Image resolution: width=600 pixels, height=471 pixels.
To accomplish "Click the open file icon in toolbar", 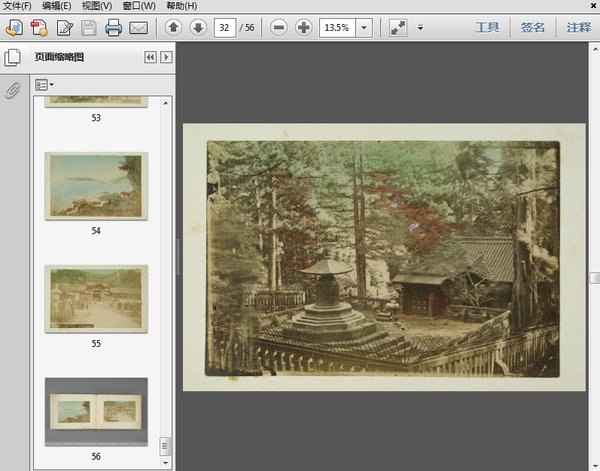I will click(x=14, y=28).
